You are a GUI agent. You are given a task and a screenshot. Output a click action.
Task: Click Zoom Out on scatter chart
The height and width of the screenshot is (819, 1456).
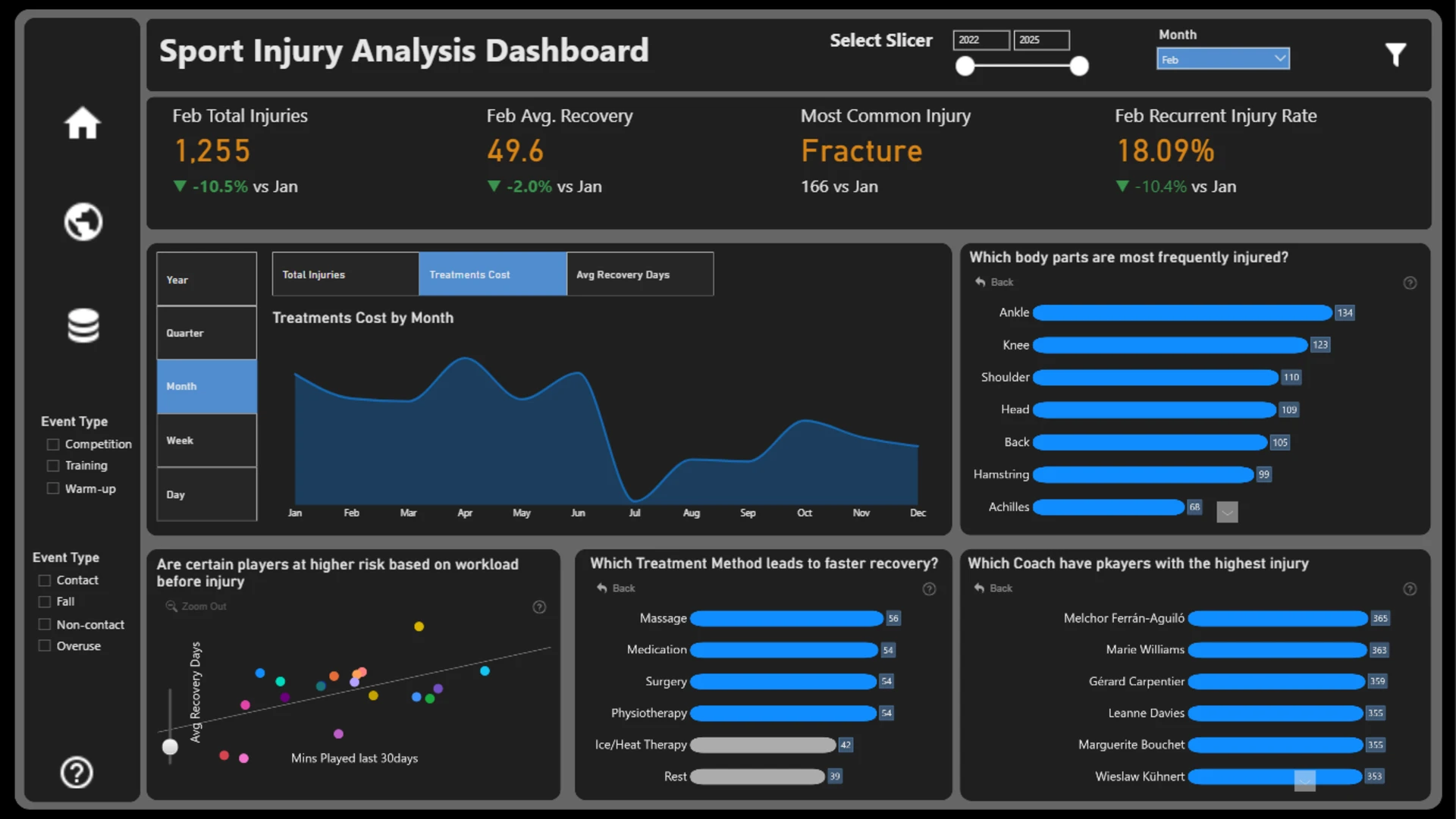[196, 607]
